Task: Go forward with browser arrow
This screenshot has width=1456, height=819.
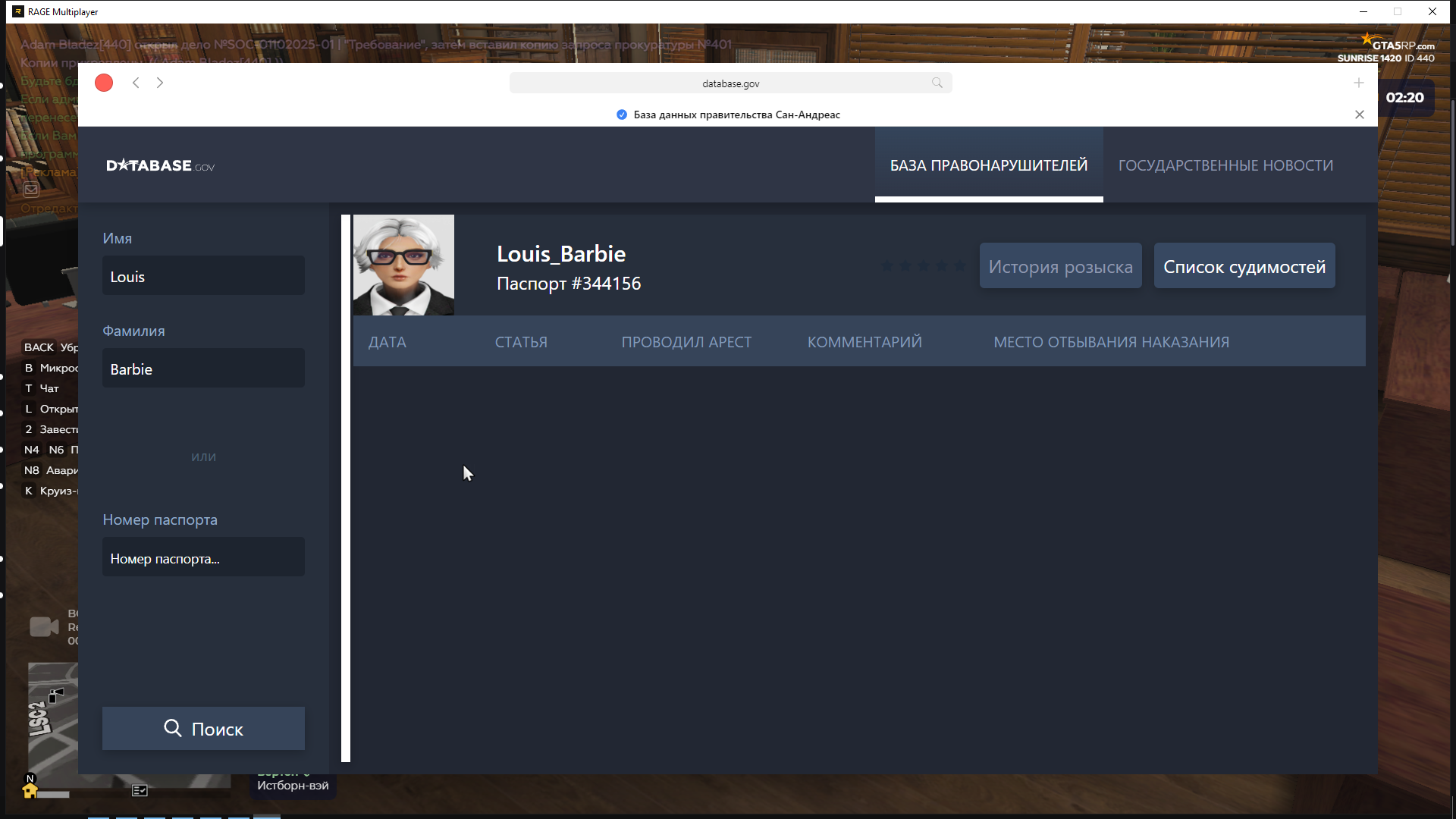Action: pyautogui.click(x=160, y=83)
